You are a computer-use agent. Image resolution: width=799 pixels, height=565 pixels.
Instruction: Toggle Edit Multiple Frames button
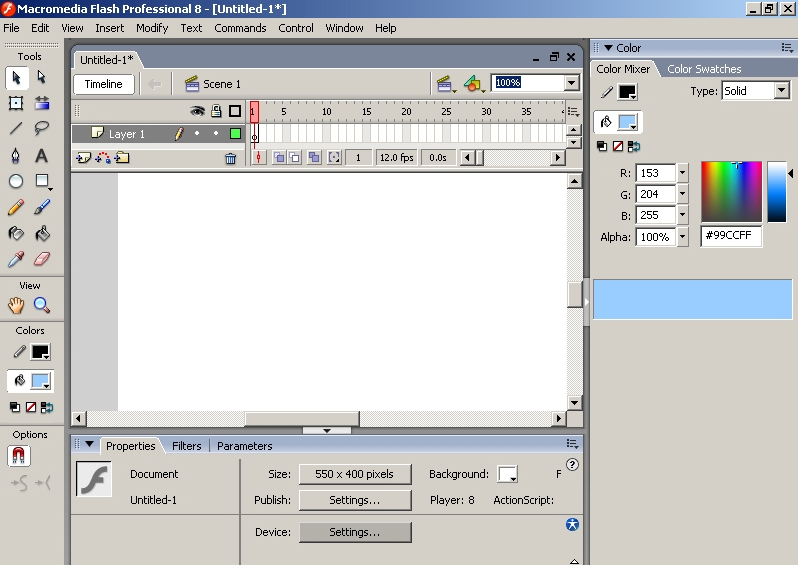coord(314,157)
